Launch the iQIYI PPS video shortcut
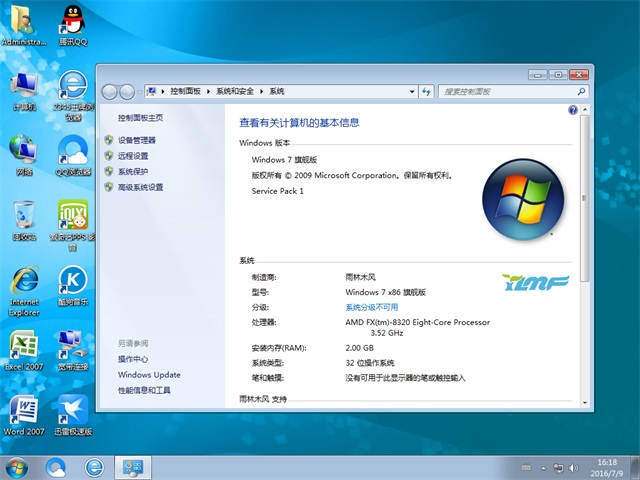 click(x=73, y=225)
